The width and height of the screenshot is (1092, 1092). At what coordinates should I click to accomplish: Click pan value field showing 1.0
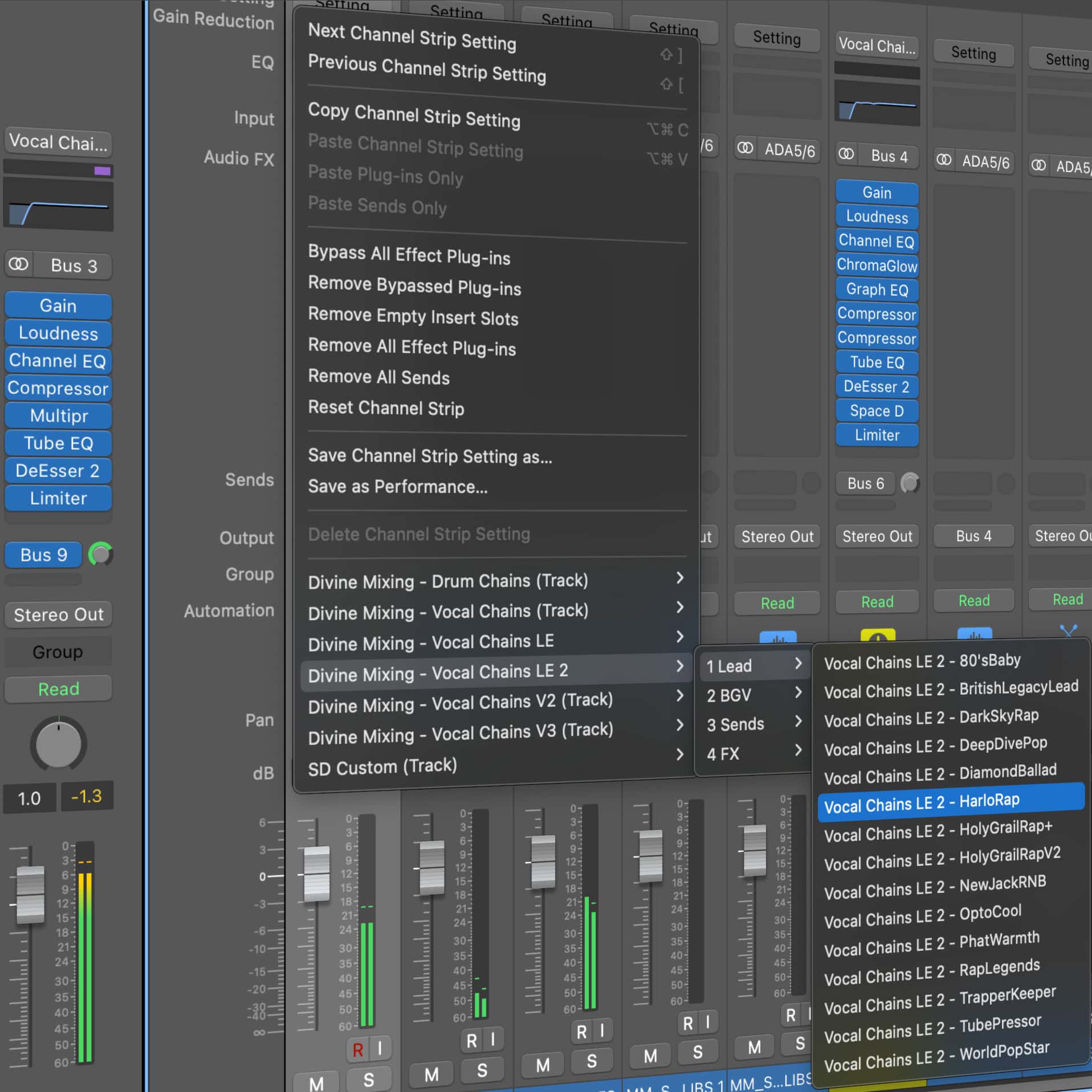pyautogui.click(x=29, y=797)
